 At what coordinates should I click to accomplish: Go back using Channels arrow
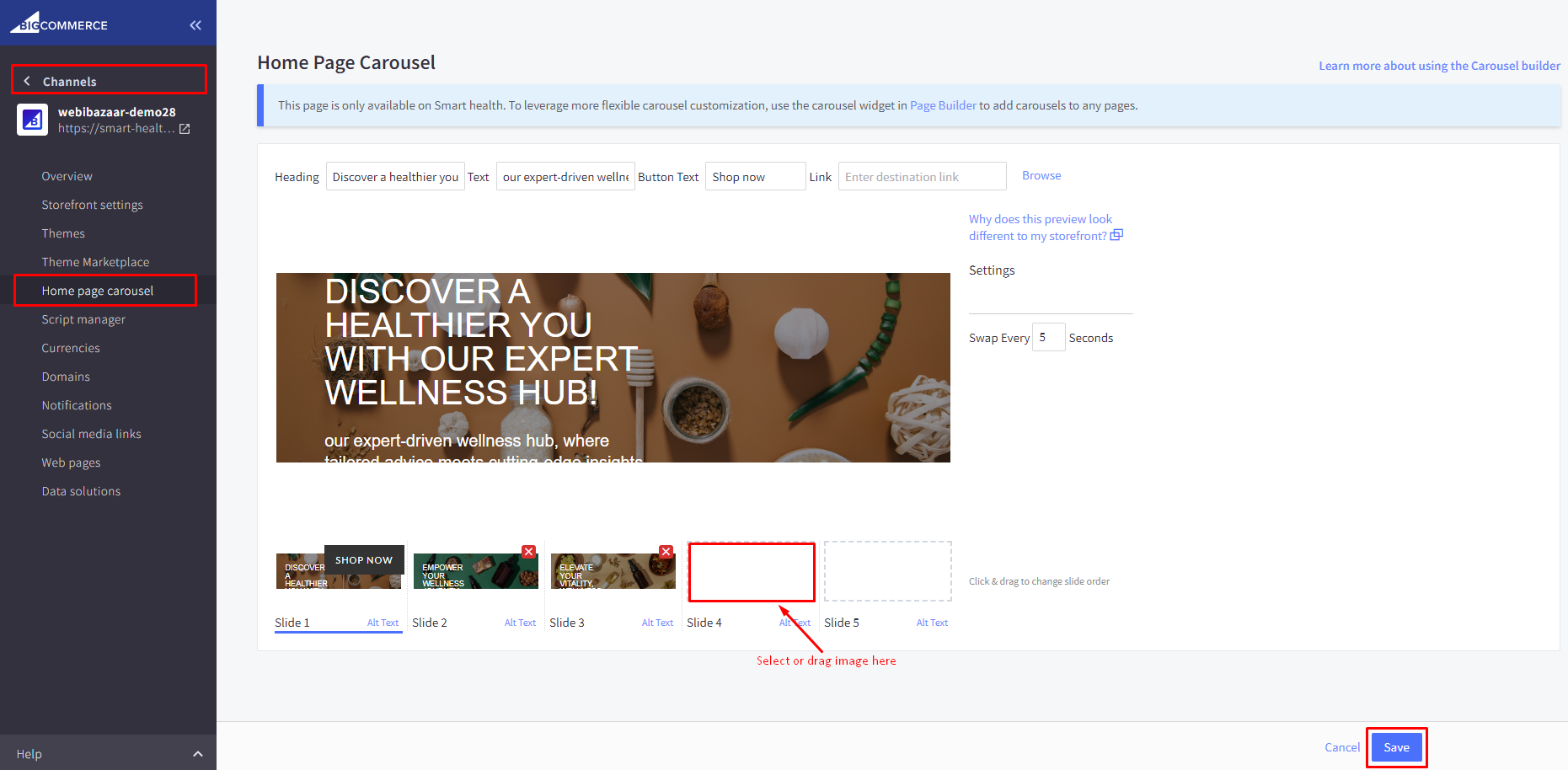27,81
